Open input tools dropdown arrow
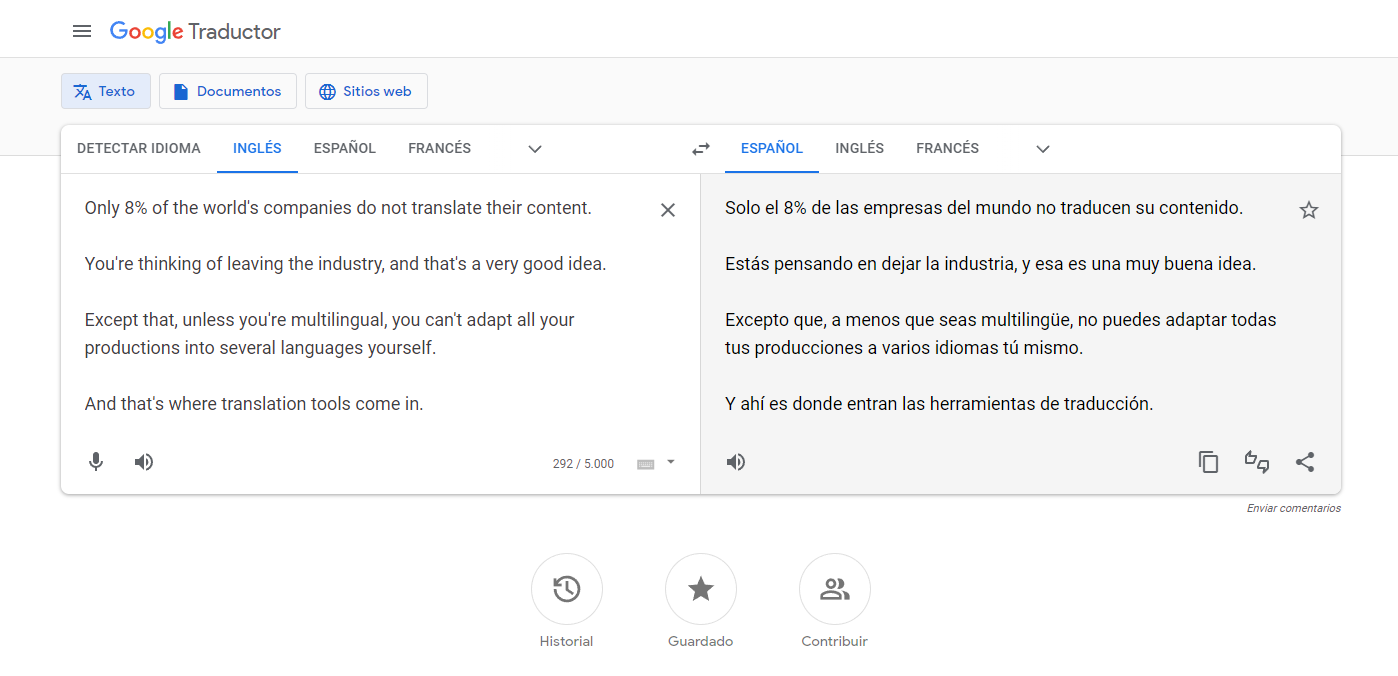Screen dimensions: 1398x676 coord(671,462)
